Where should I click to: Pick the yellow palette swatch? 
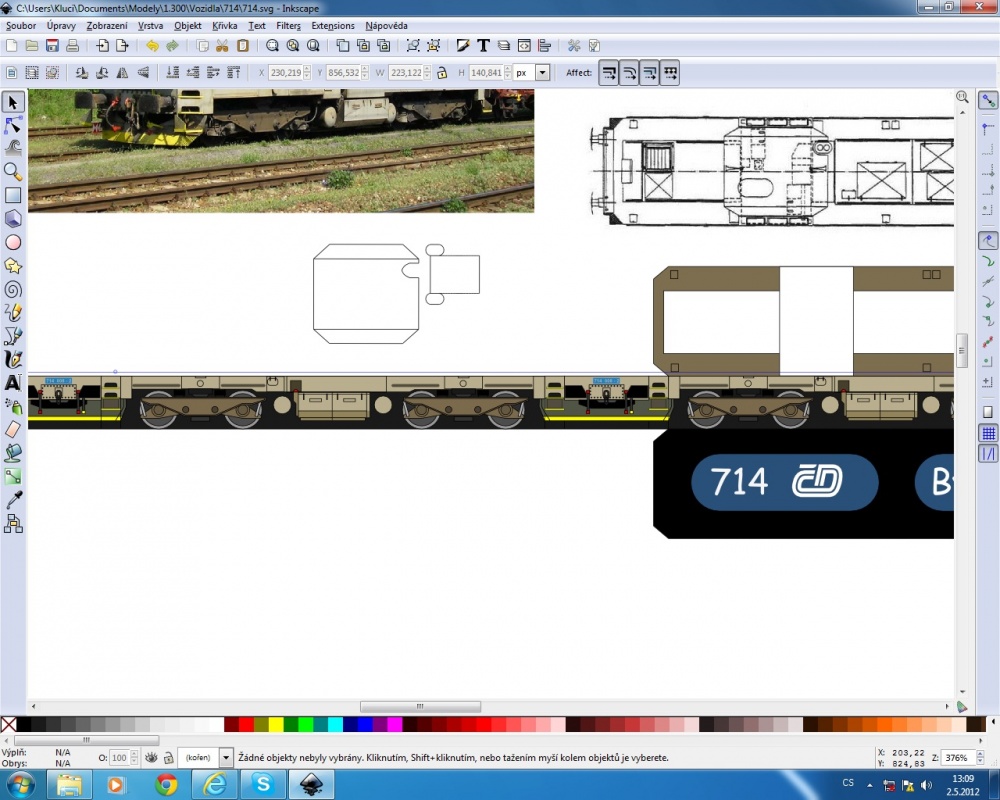coord(276,724)
